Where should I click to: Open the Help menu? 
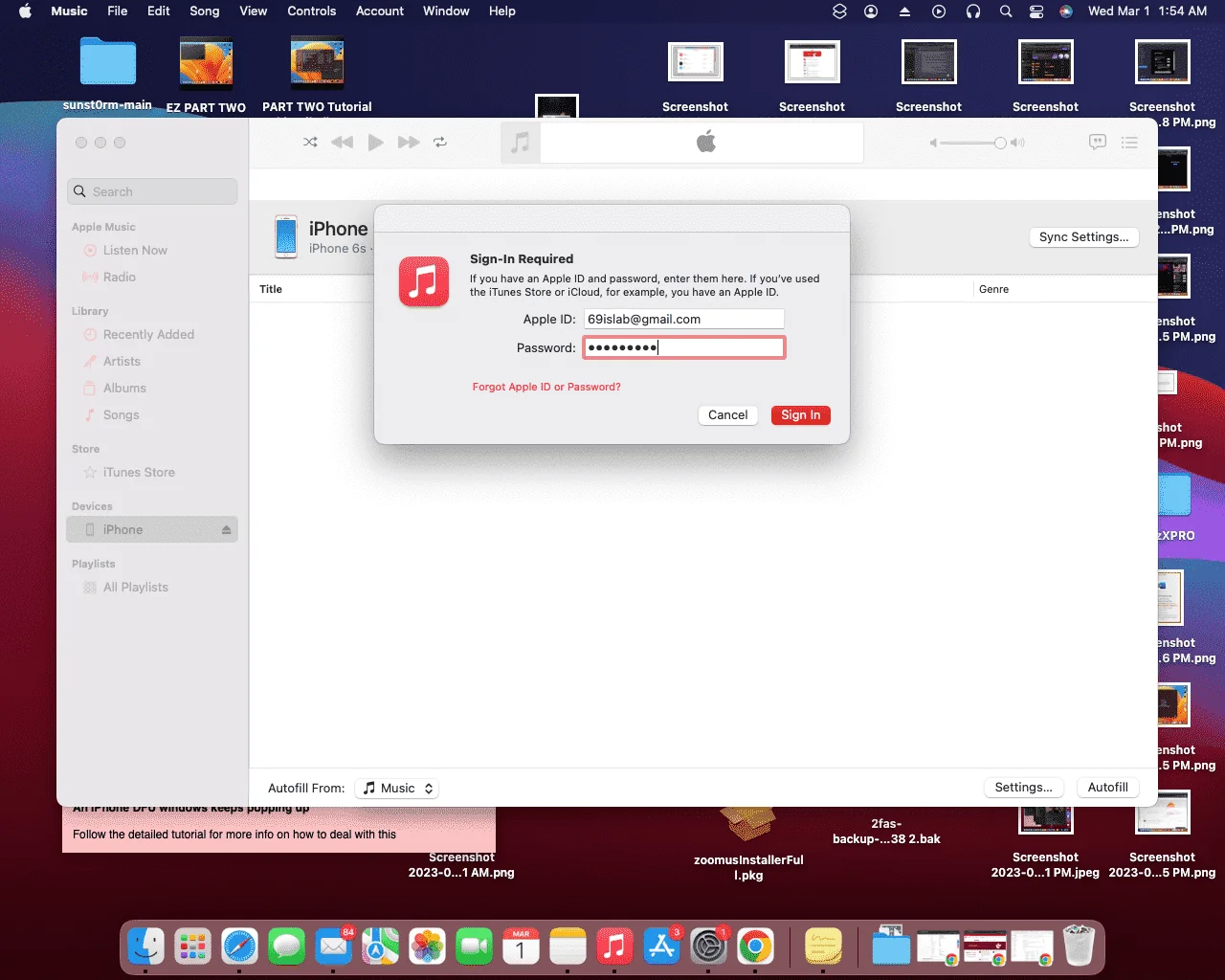coord(502,11)
